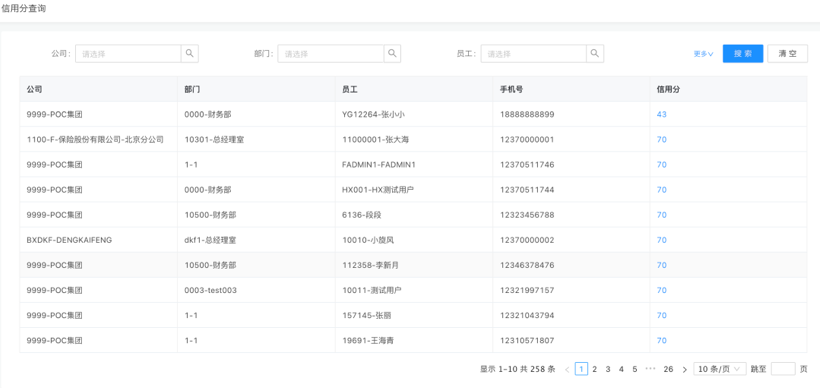Viewport: 820px width, 388px height.
Task: Click the 部门 field search icon
Action: (x=392, y=53)
